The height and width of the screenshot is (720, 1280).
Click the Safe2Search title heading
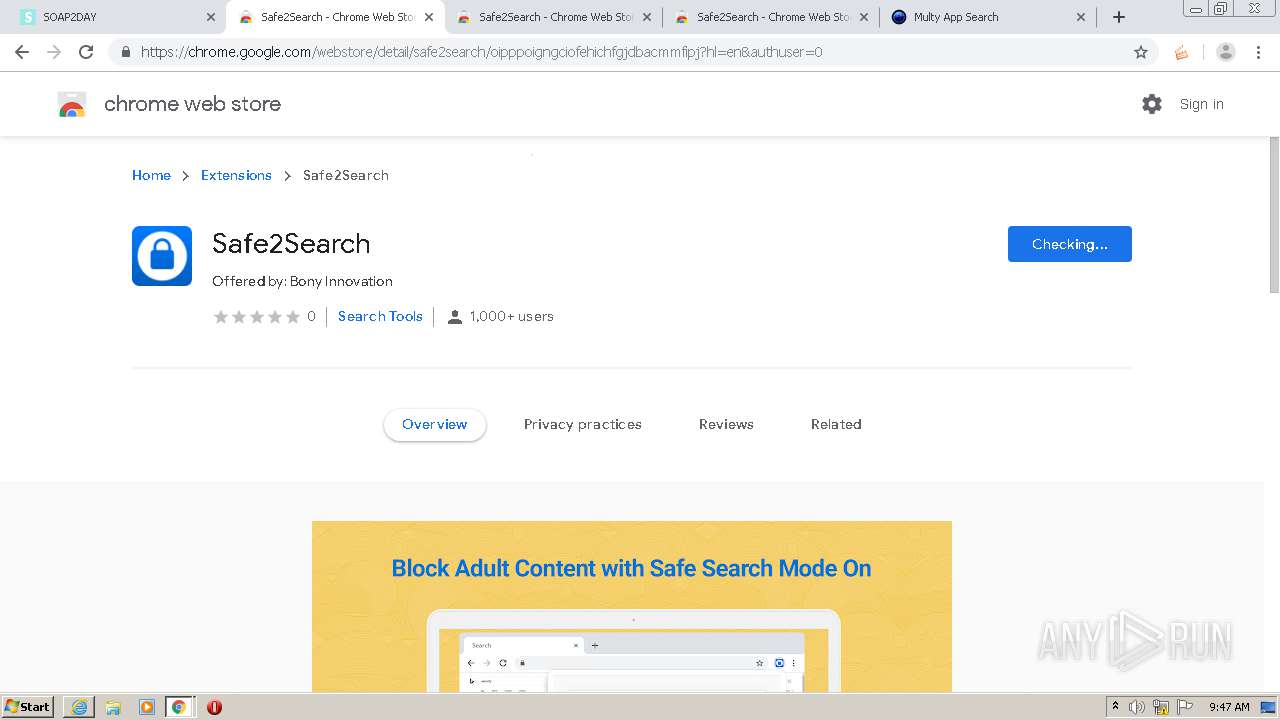(x=291, y=243)
